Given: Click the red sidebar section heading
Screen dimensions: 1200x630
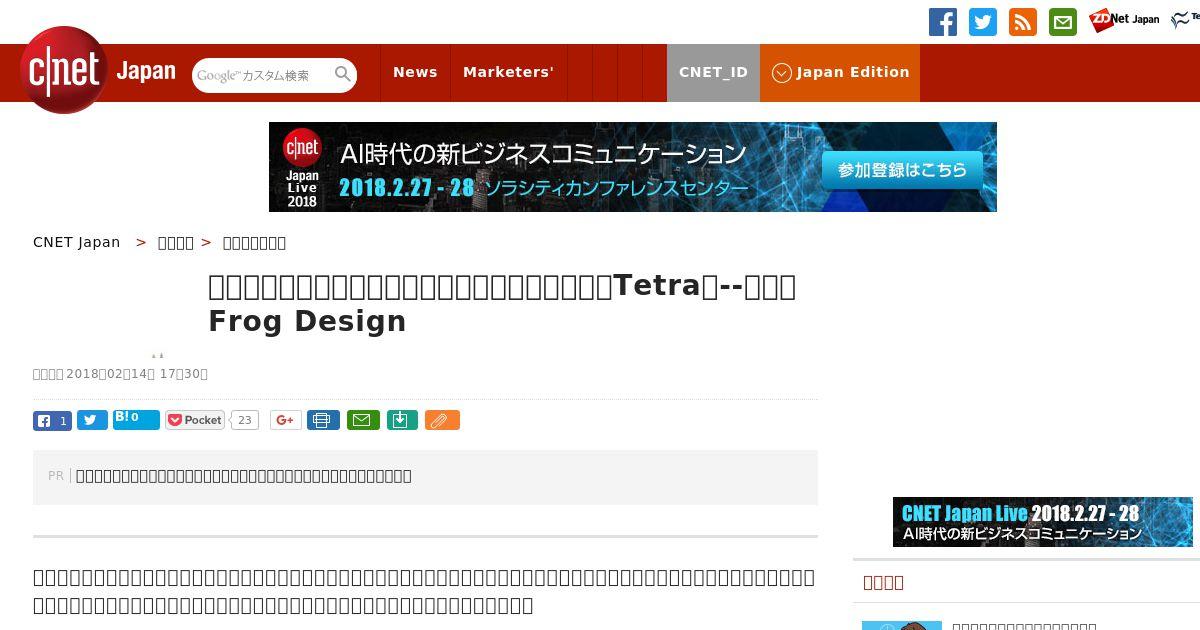Looking at the screenshot, I should point(883,582).
